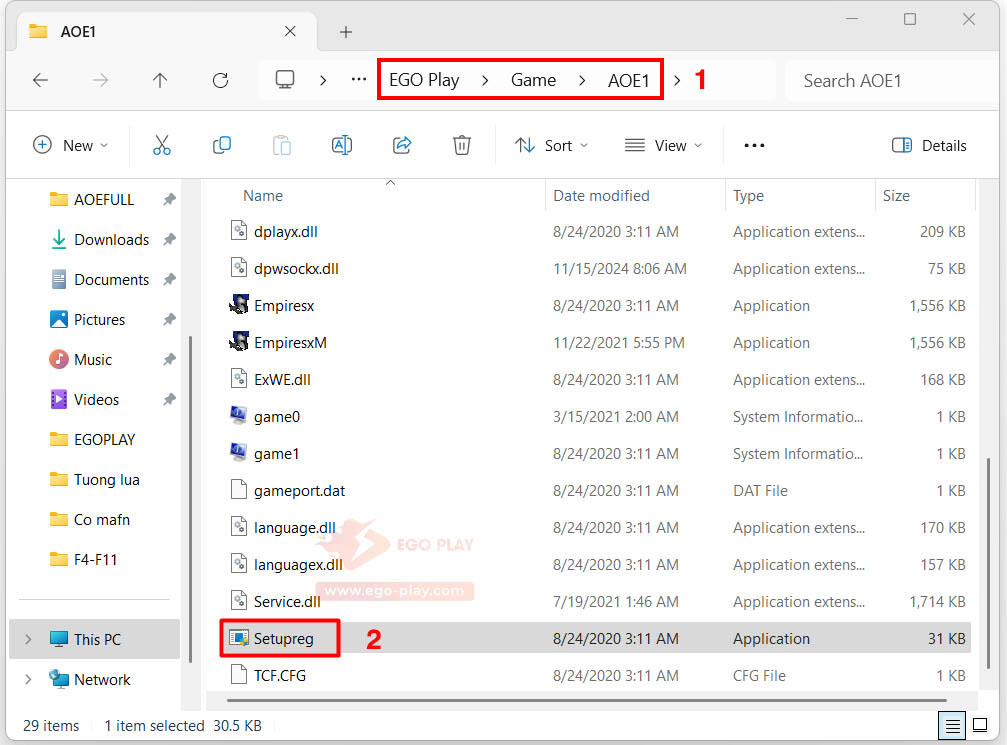This screenshot has width=1007, height=745.
Task: Open EGOPLAY folder in sidebar
Action: [x=104, y=440]
